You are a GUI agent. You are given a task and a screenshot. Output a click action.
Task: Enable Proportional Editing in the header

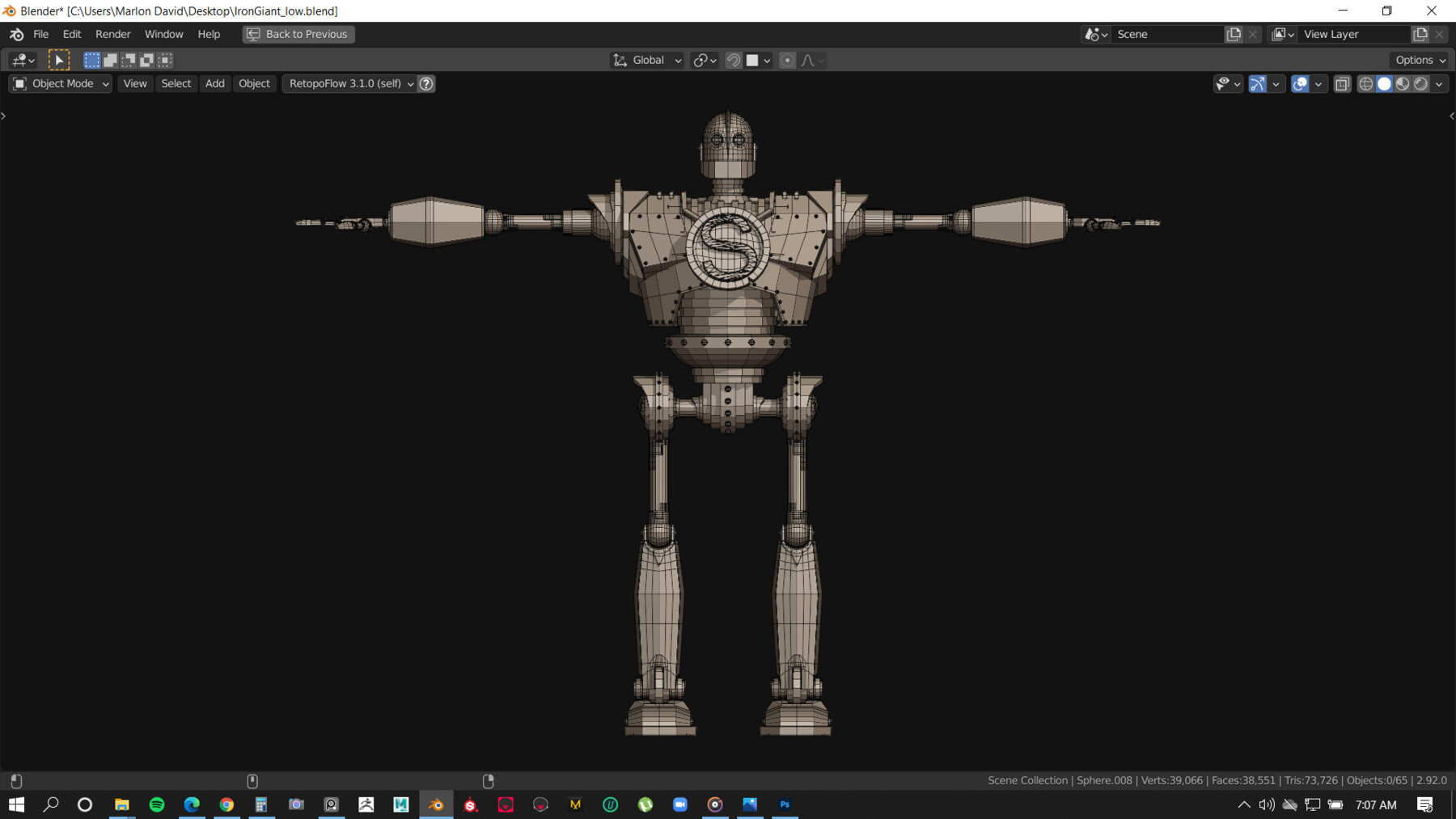pyautogui.click(x=787, y=60)
